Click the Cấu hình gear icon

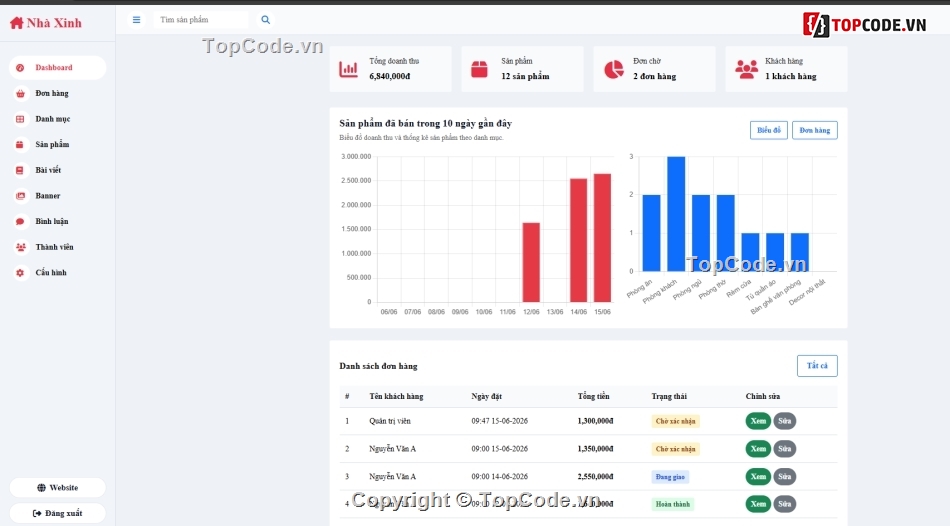point(20,273)
